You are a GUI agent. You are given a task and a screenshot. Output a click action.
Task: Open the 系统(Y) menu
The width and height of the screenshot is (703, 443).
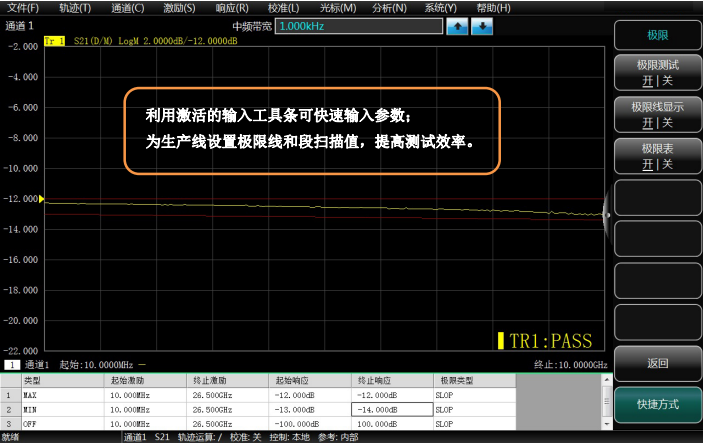pos(441,8)
